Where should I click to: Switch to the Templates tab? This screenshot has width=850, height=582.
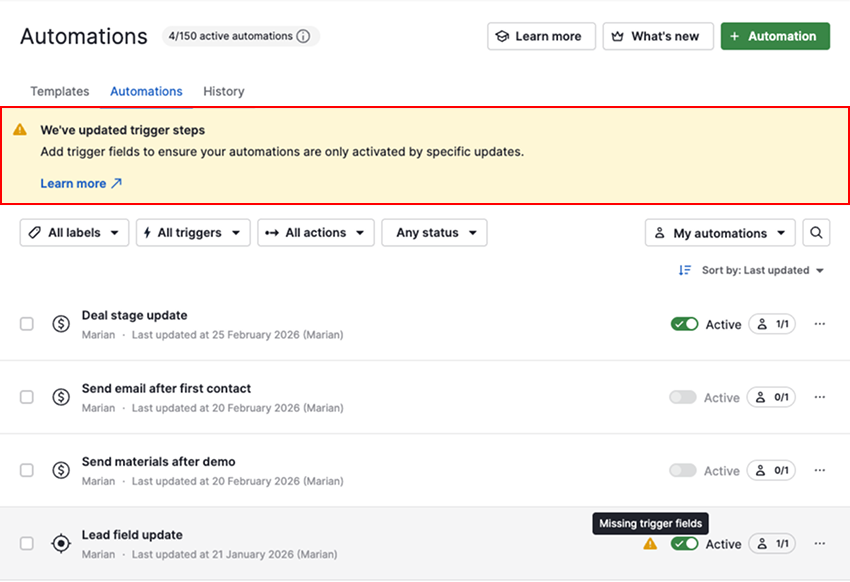click(60, 91)
